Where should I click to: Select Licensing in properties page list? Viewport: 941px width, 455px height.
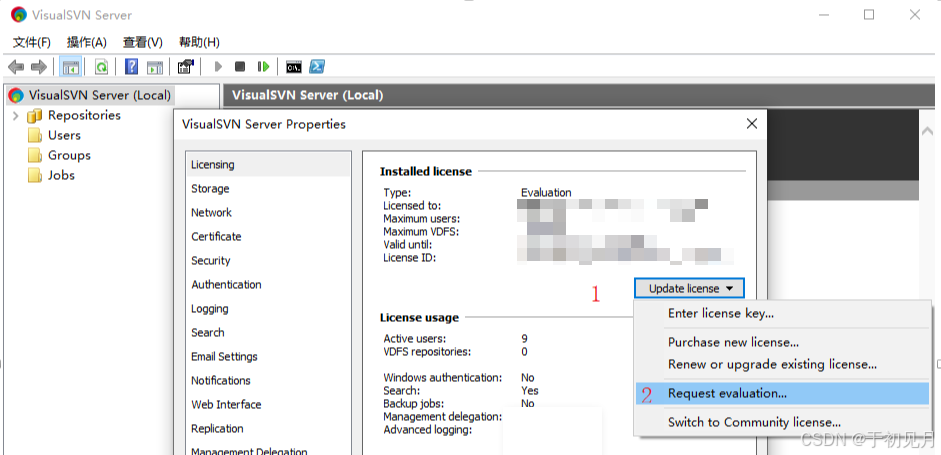point(268,164)
